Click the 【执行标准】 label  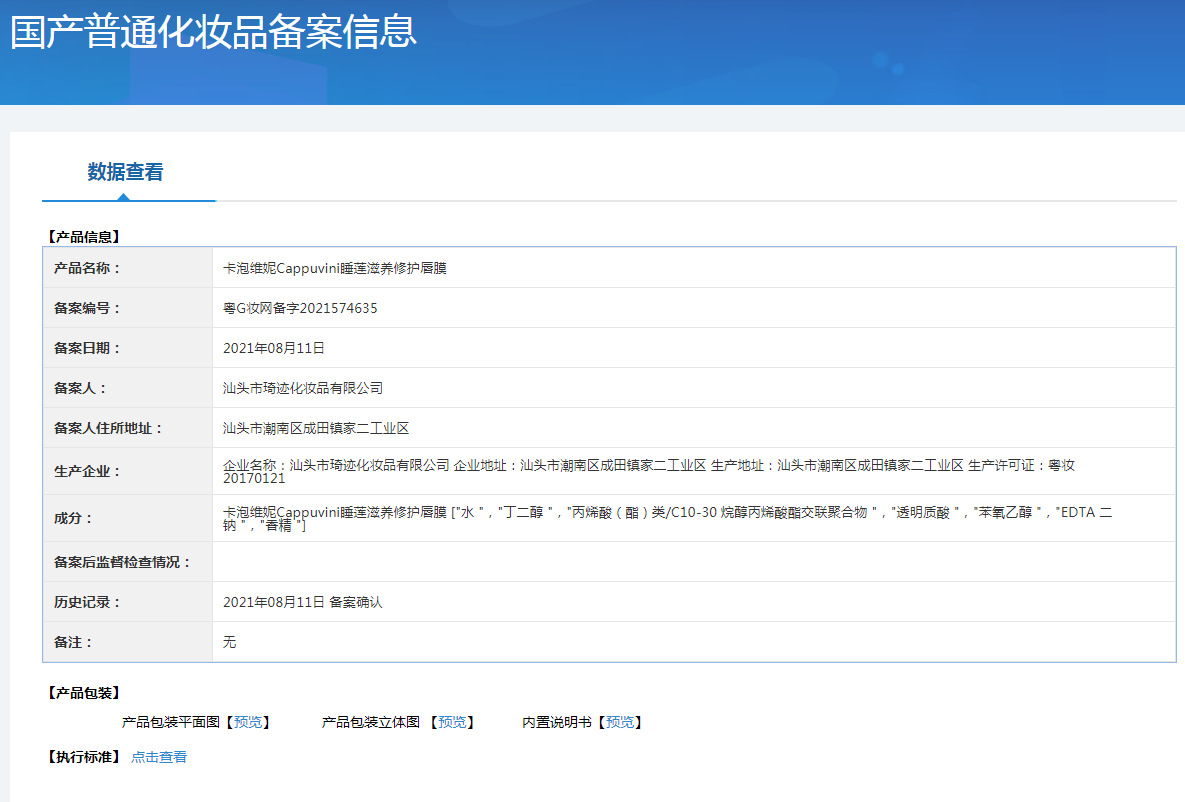(84, 757)
